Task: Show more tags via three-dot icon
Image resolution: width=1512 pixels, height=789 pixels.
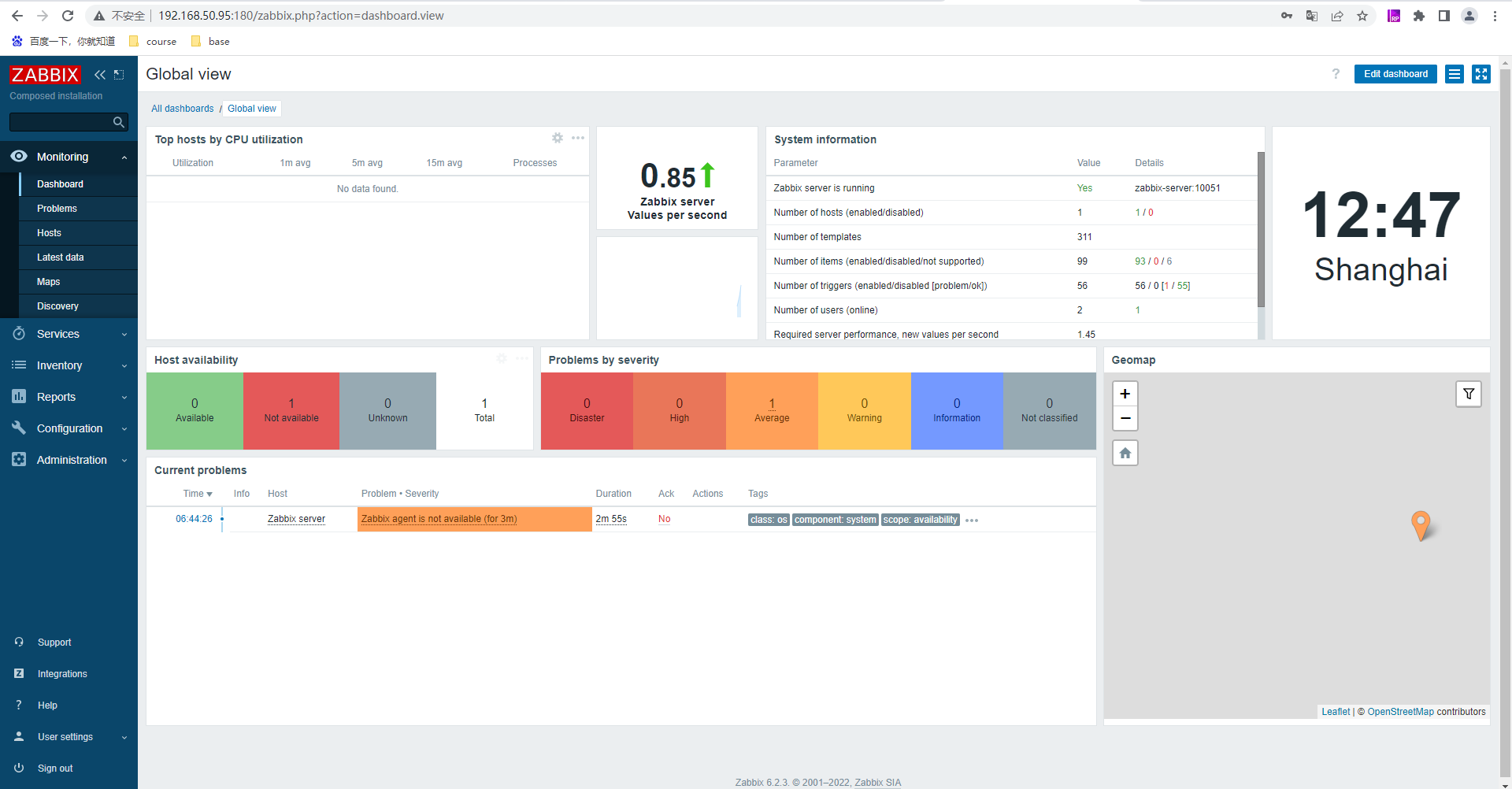Action: pos(972,520)
